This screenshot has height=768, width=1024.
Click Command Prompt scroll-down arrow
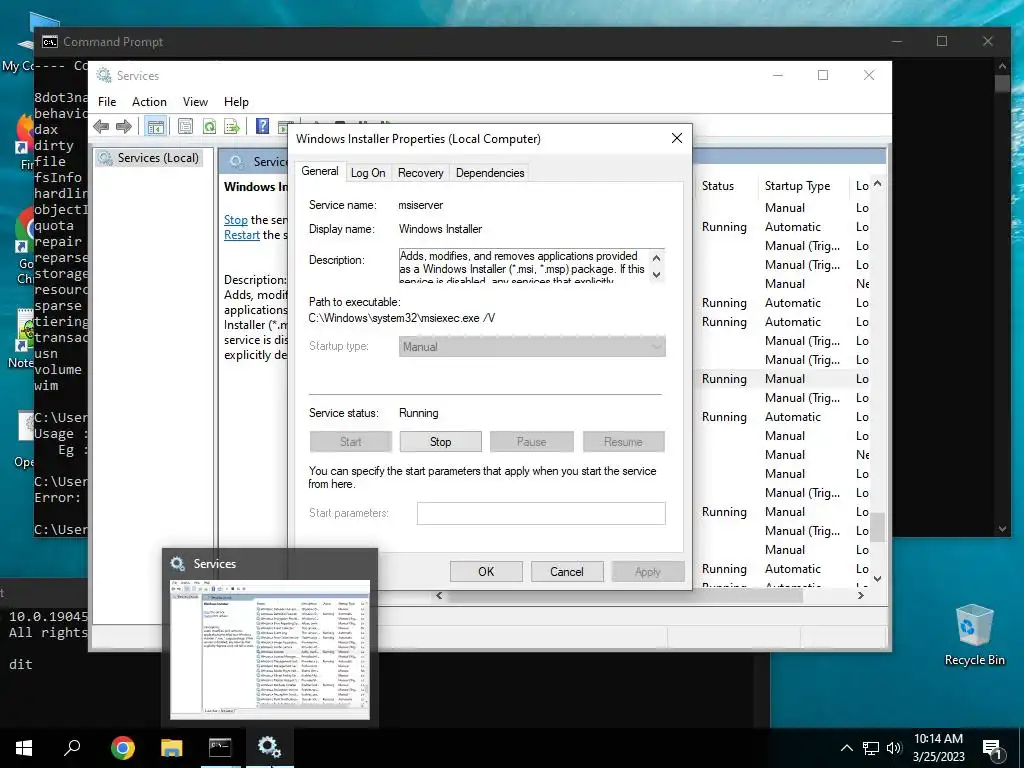[x=1002, y=529]
